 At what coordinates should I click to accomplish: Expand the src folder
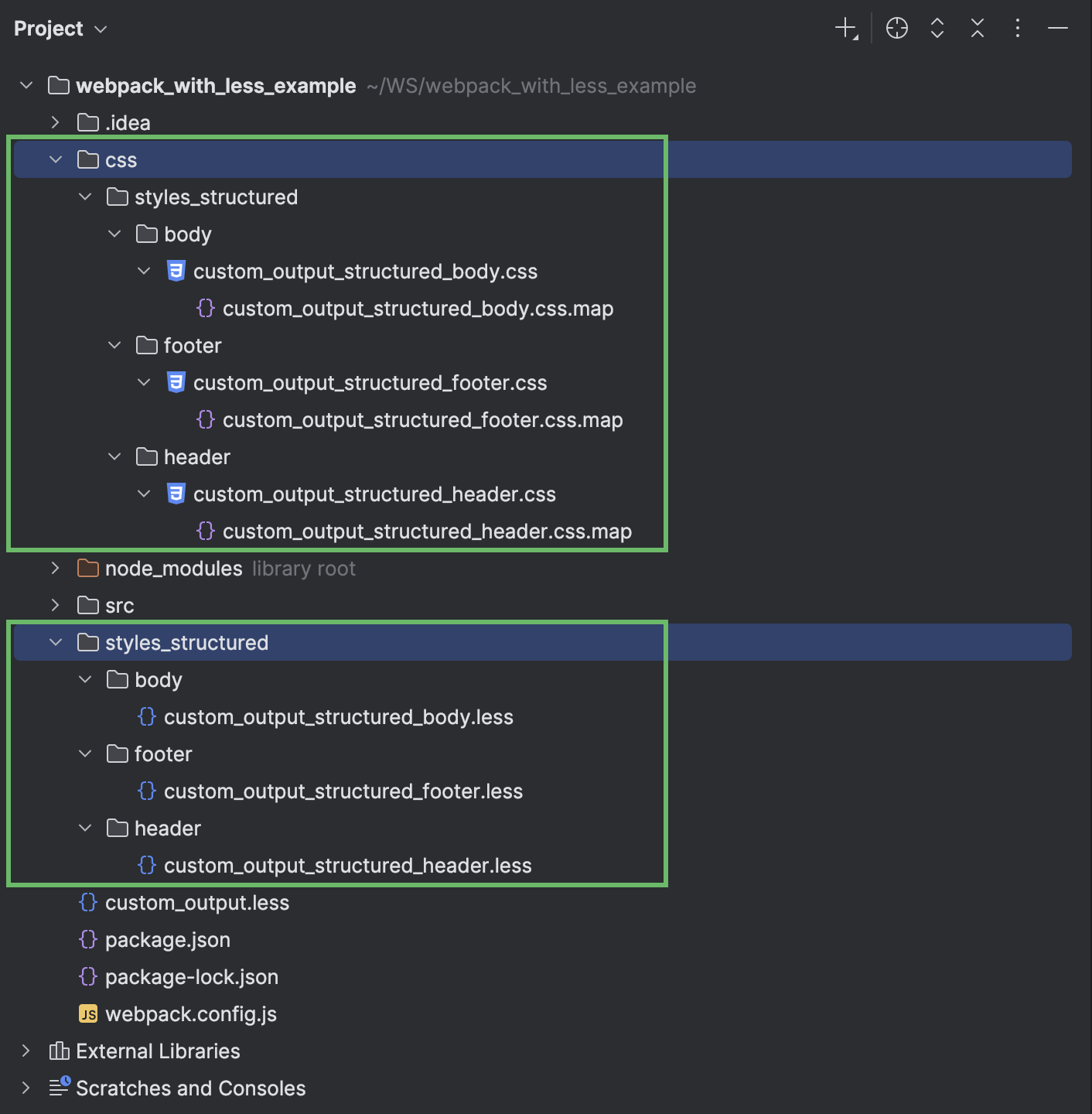click(55, 605)
